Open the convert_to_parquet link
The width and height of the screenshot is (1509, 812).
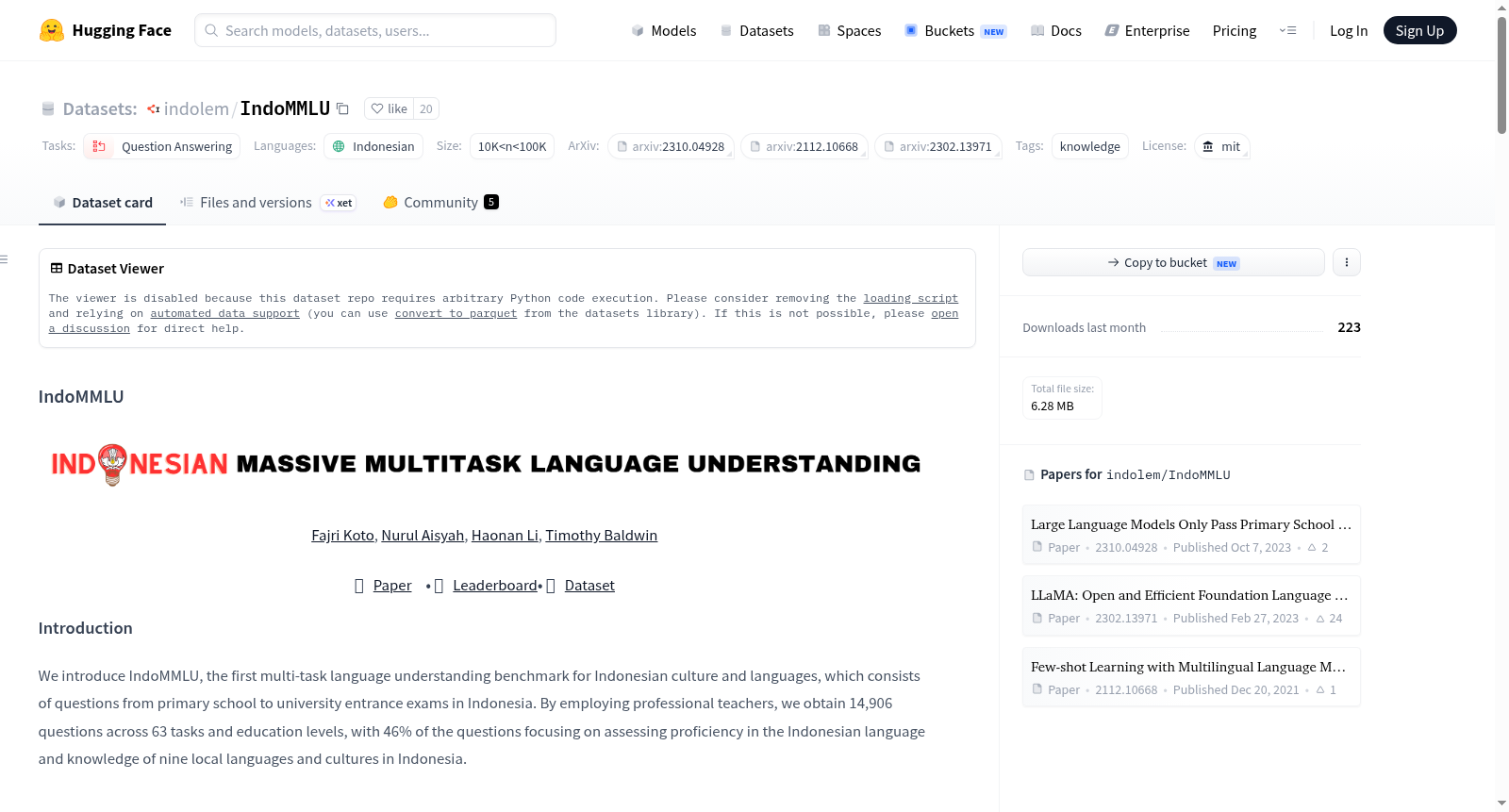[456, 313]
